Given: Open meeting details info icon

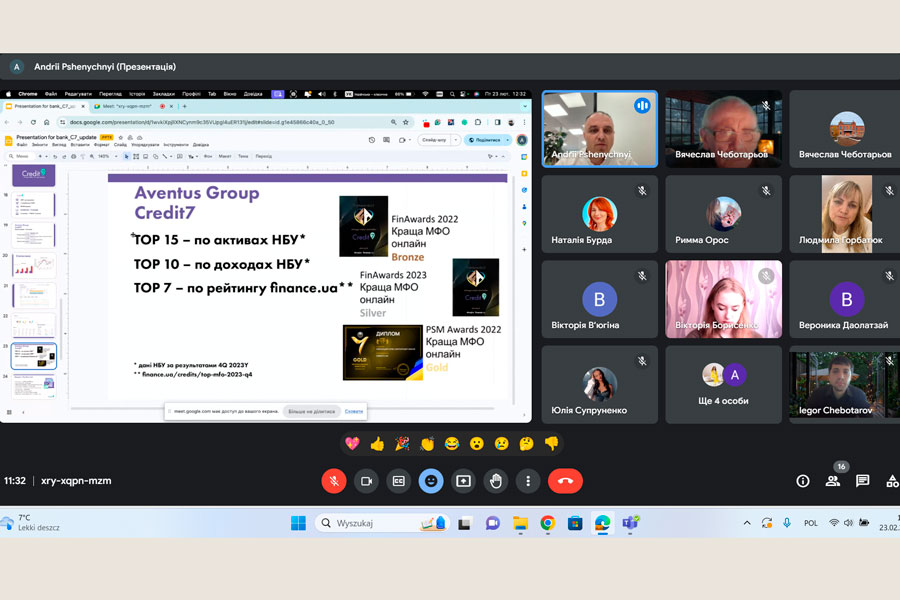Looking at the screenshot, I should click(802, 481).
